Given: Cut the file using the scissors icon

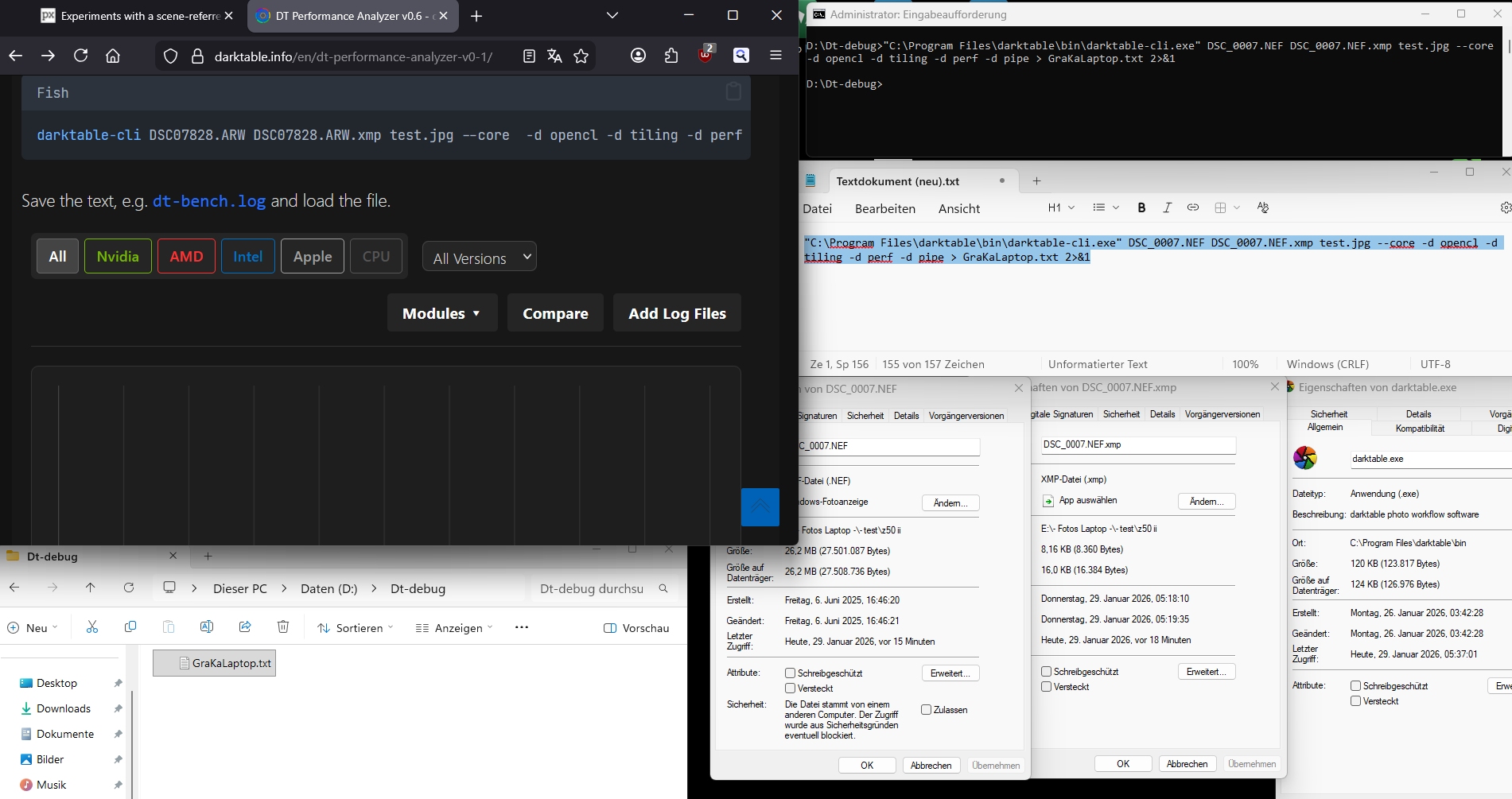Looking at the screenshot, I should click(92, 627).
